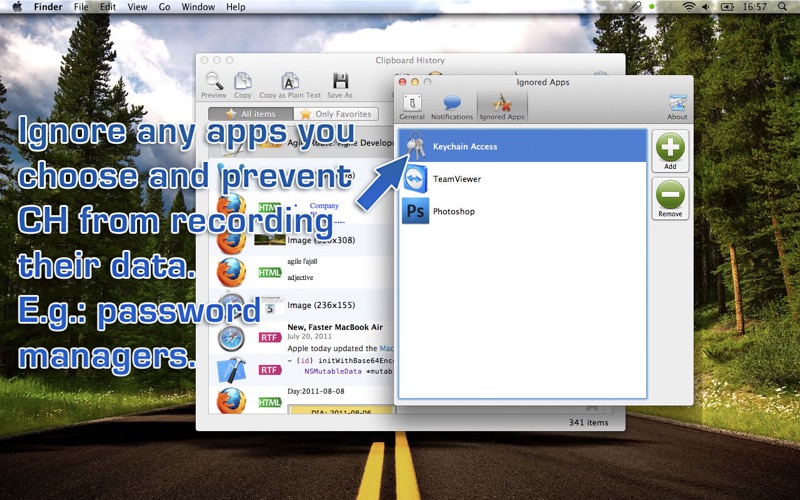Click the Xcode icon beside initWithBase64 entry
The width and height of the screenshot is (800, 500).
(231, 370)
